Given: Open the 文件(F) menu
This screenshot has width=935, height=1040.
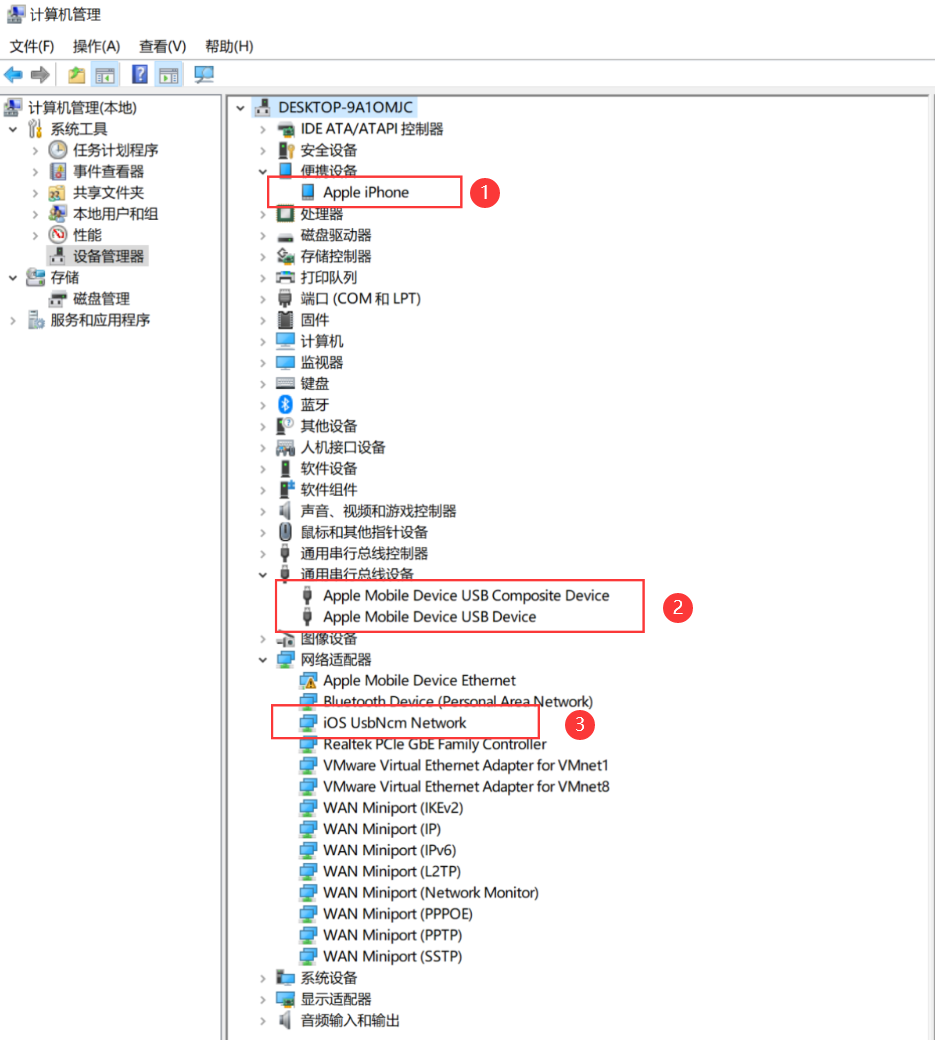Looking at the screenshot, I should pos(32,46).
